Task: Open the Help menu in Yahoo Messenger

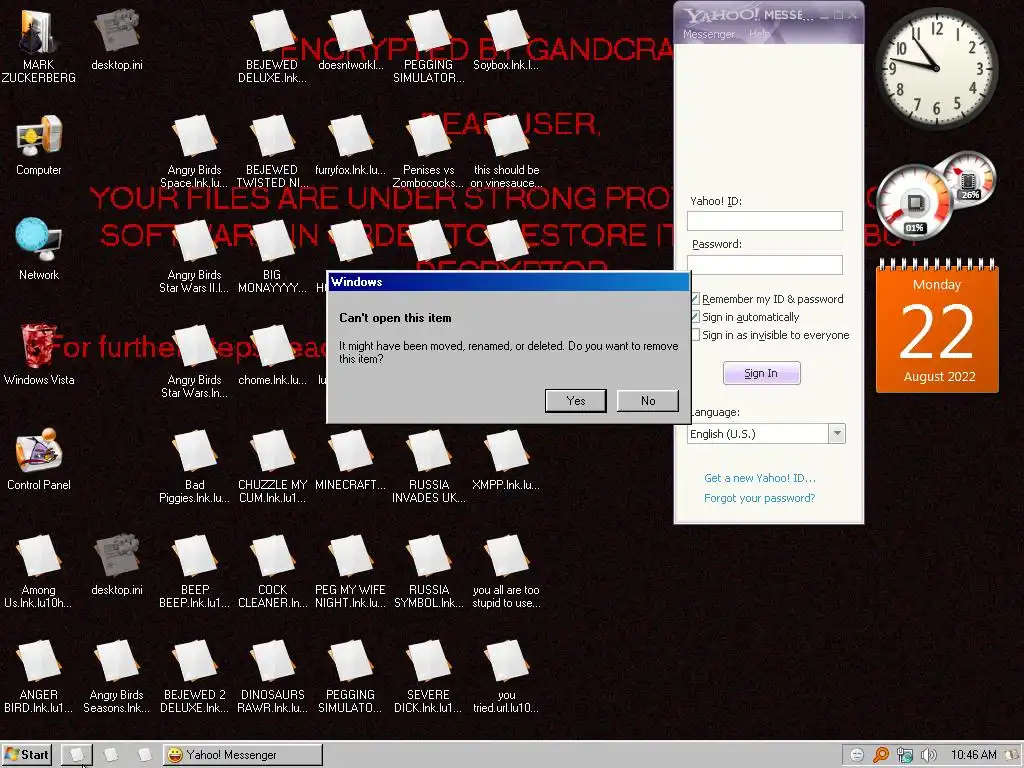Action: (759, 34)
